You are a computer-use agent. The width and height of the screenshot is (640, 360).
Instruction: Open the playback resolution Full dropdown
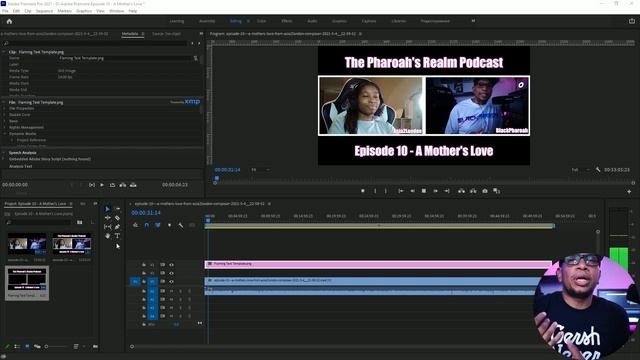click(x=580, y=169)
